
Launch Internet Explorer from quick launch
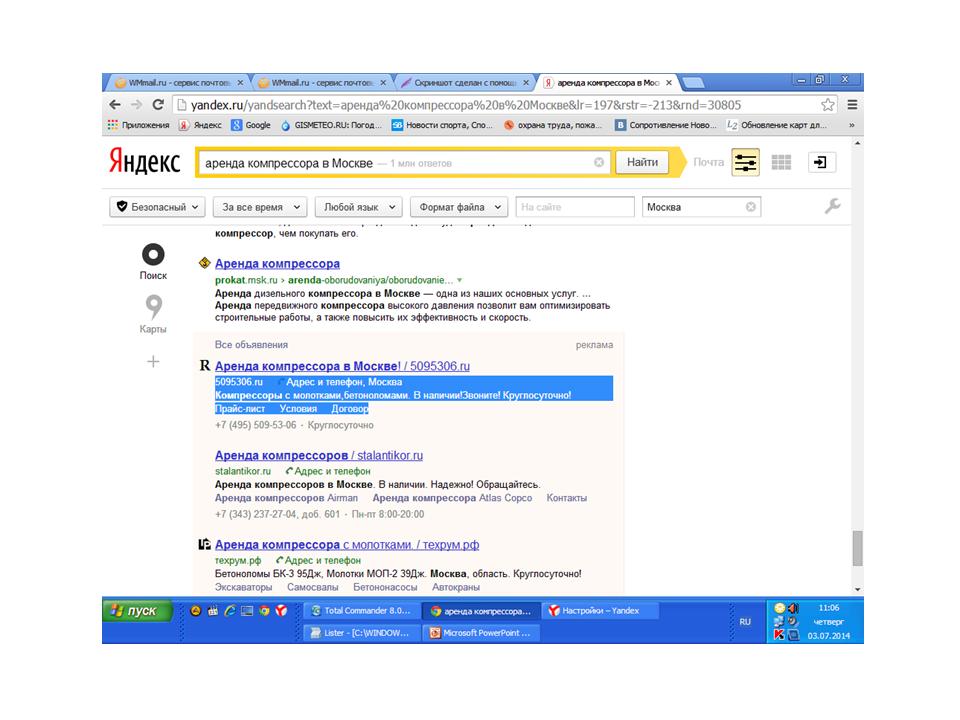coord(230,610)
